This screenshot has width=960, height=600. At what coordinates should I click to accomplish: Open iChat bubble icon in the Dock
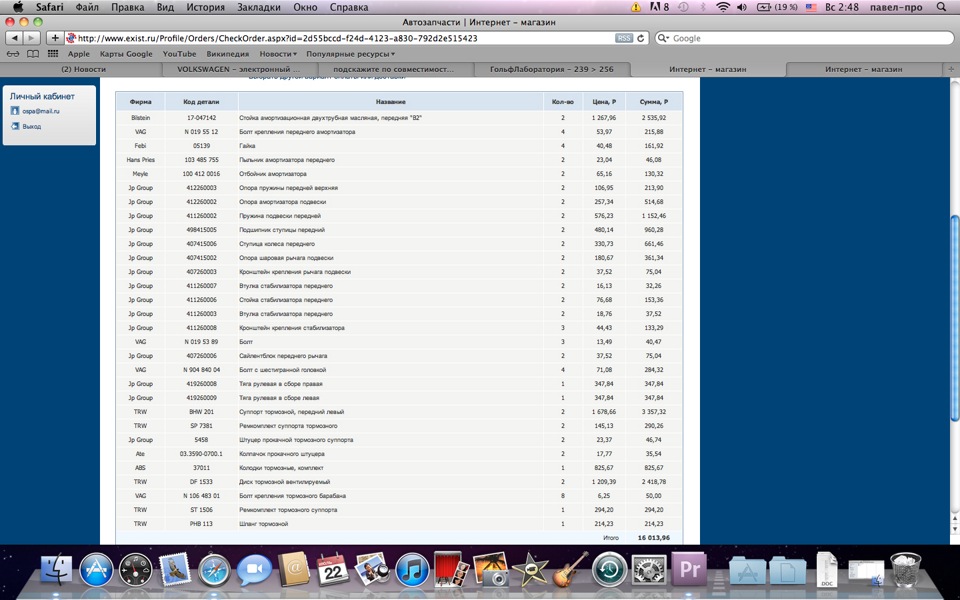[255, 570]
